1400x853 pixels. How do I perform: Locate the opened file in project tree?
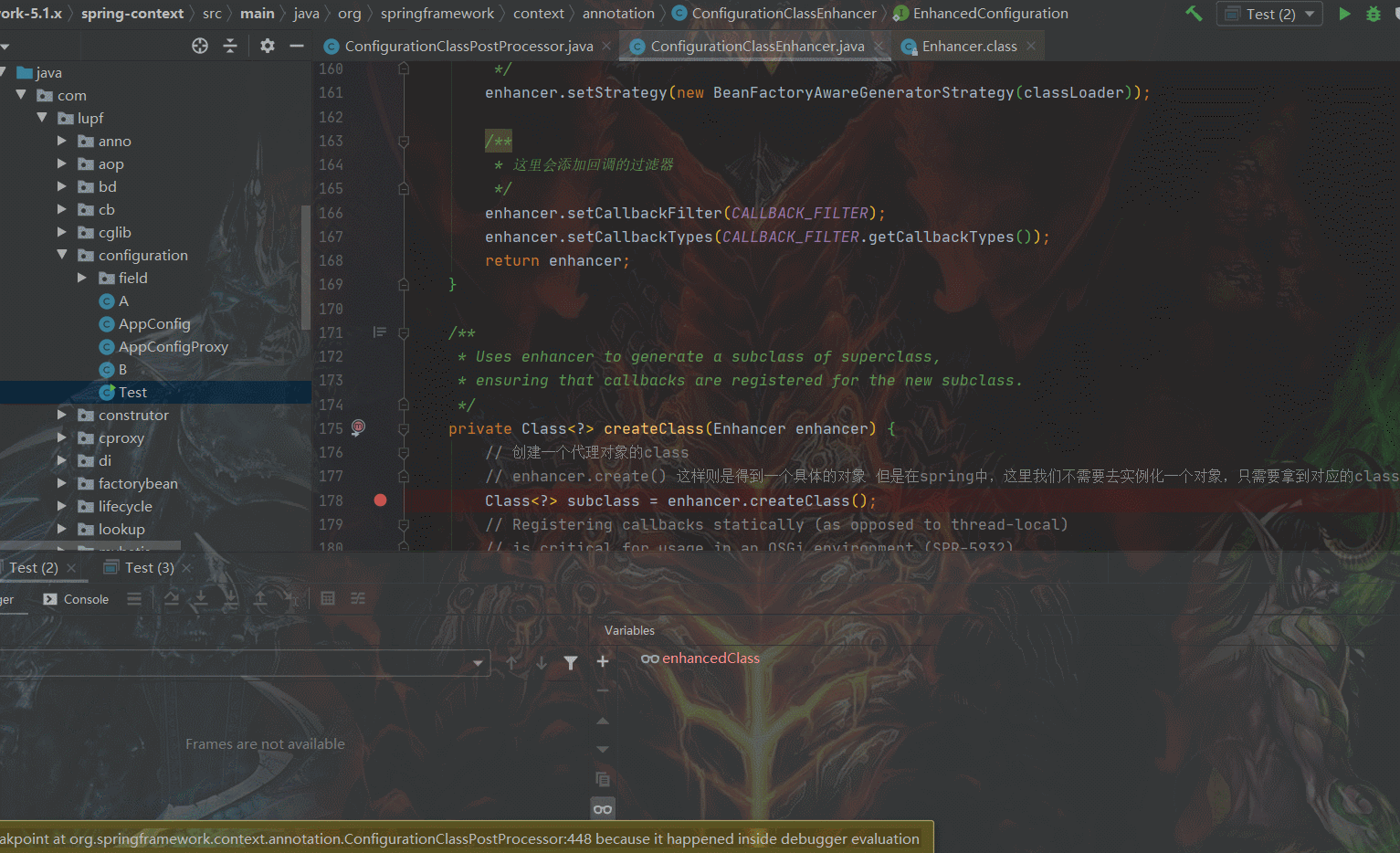[200, 46]
